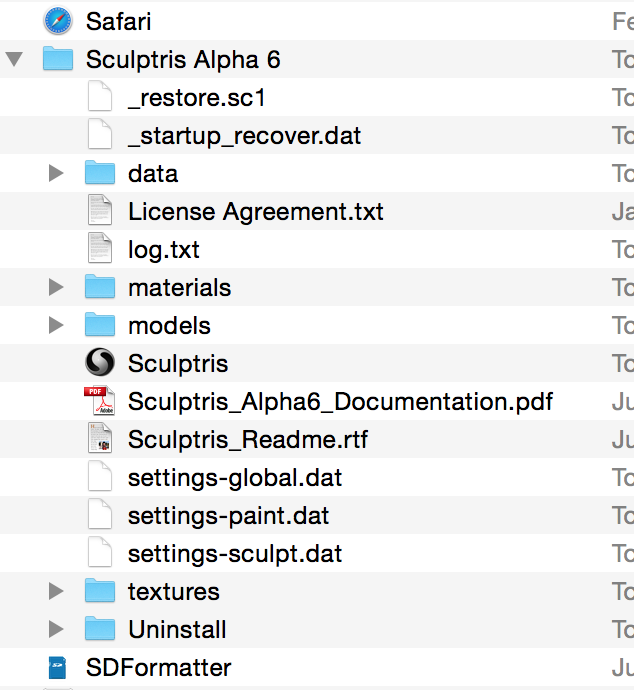Viewport: 634px width, 690px height.
Task: Select the Sculptris Alpha 6 name text
Action: tap(183, 59)
